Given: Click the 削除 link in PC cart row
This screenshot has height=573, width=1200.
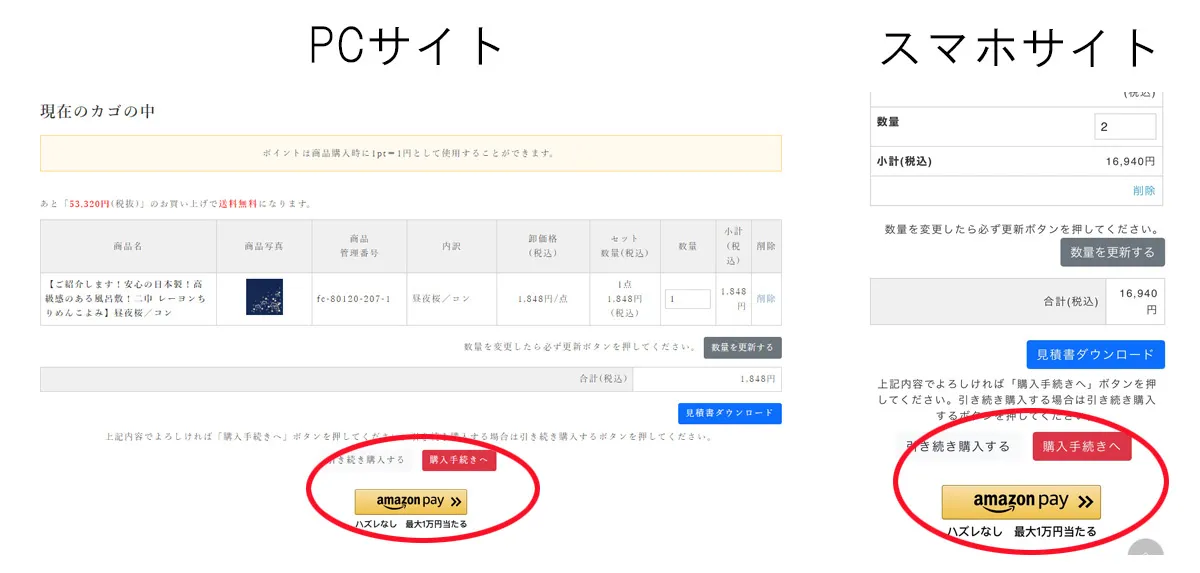Looking at the screenshot, I should coord(766,299).
